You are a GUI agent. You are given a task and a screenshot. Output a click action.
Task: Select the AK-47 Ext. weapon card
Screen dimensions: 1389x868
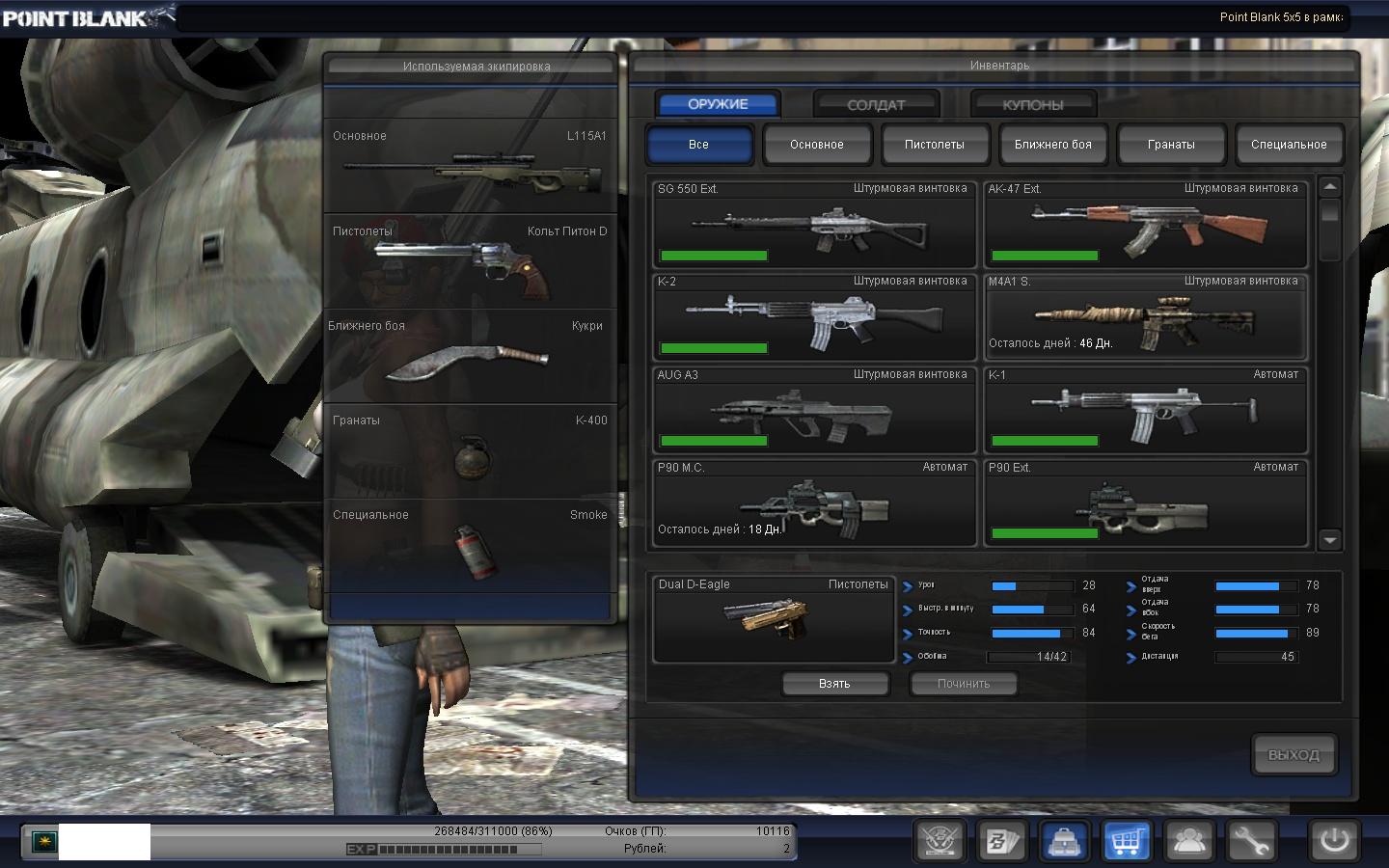point(1145,225)
